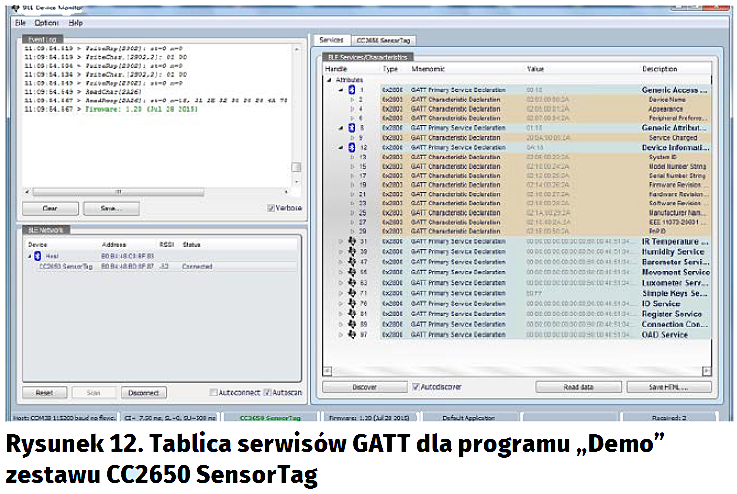Click the Bluetooth icon at handle 8

pyautogui.click(x=351, y=128)
